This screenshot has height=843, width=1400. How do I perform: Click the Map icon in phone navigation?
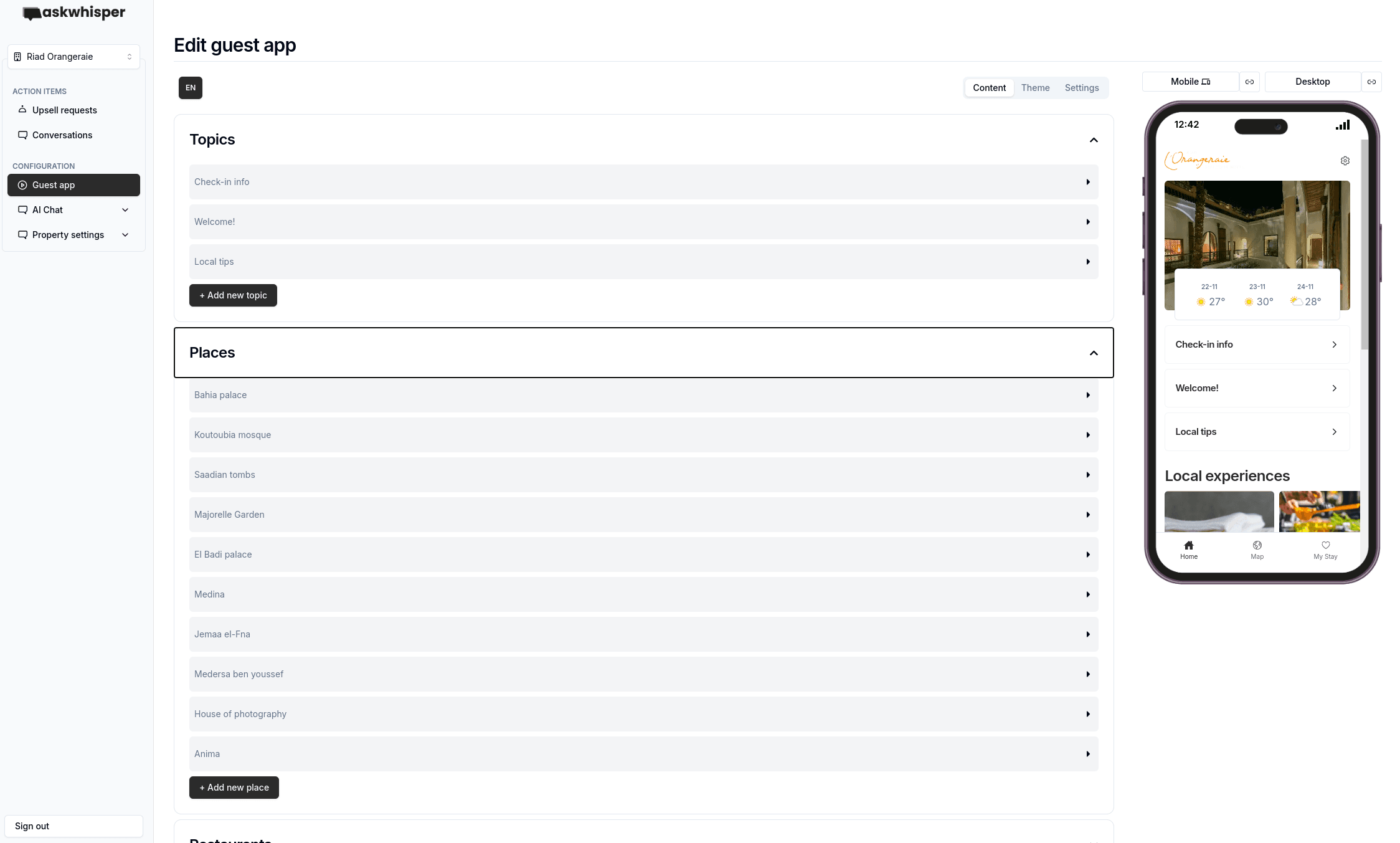(1257, 546)
